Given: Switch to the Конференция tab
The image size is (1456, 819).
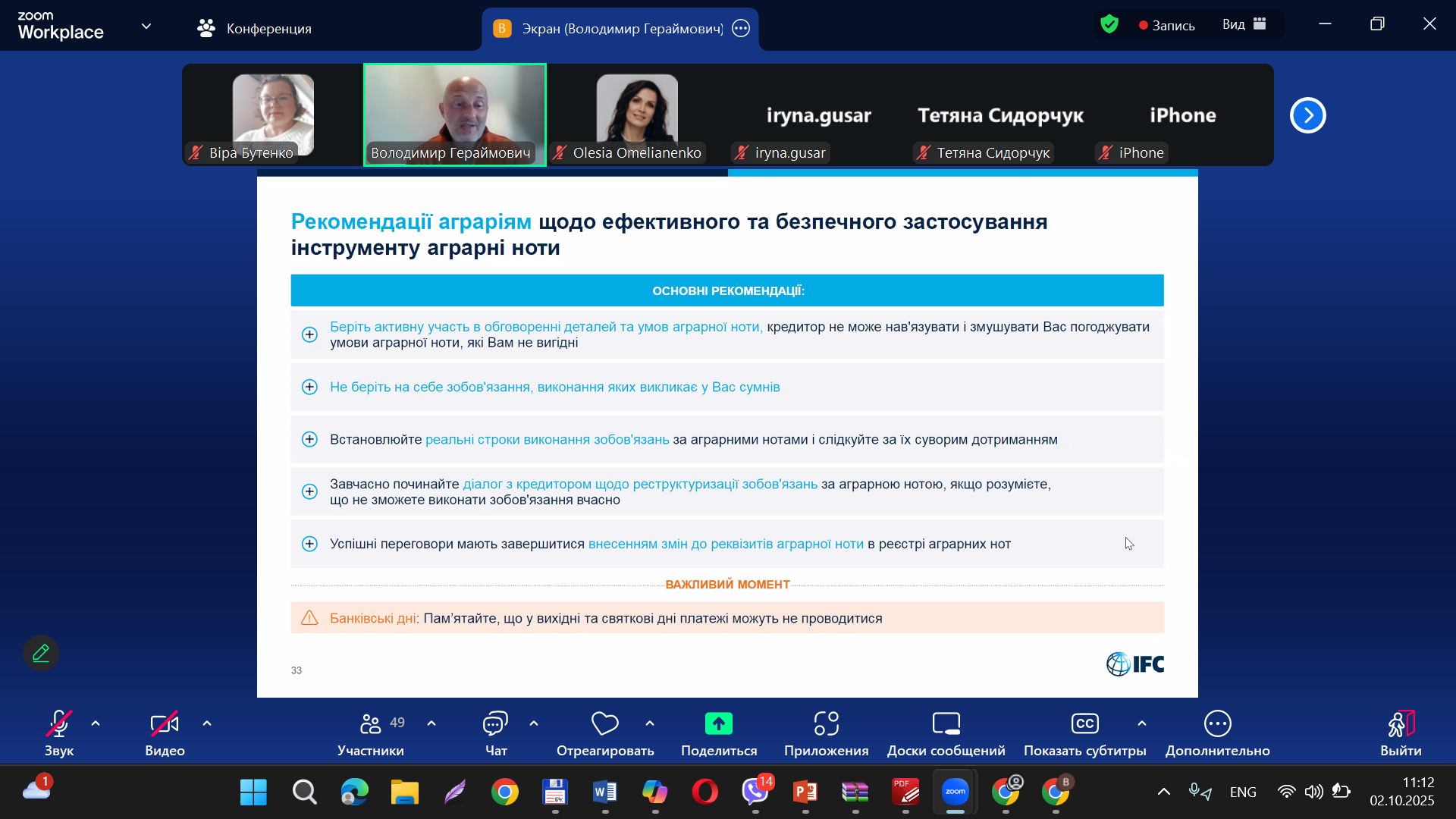Looking at the screenshot, I should [255, 29].
